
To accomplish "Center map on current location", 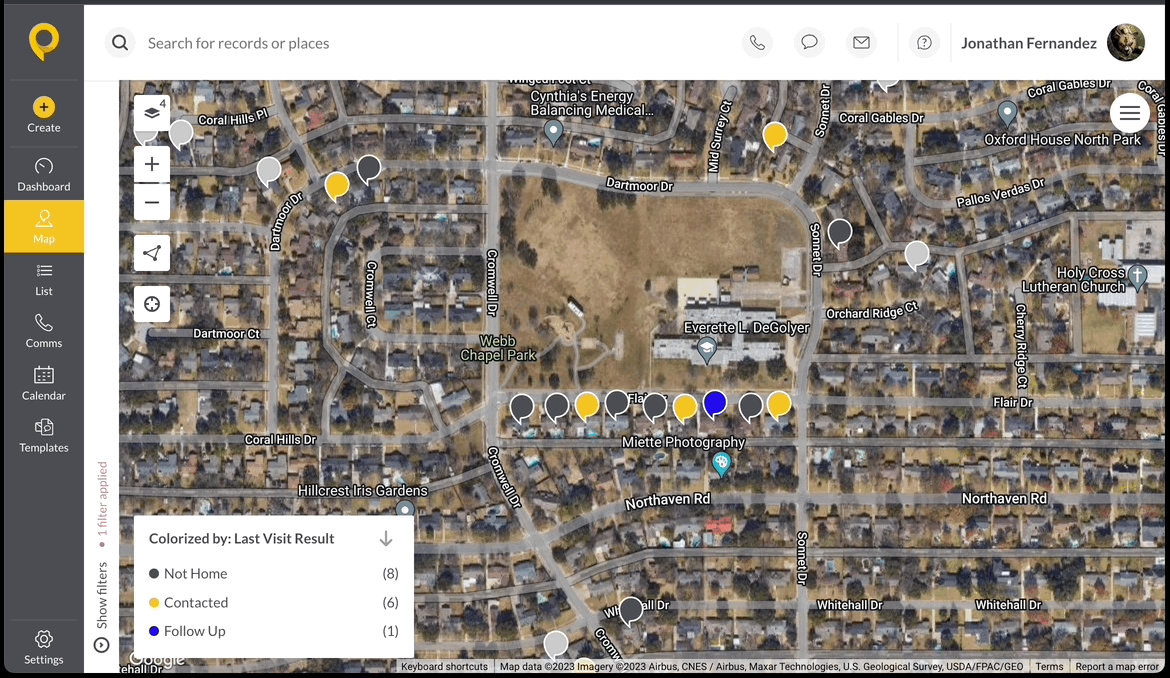I will pyautogui.click(x=152, y=304).
